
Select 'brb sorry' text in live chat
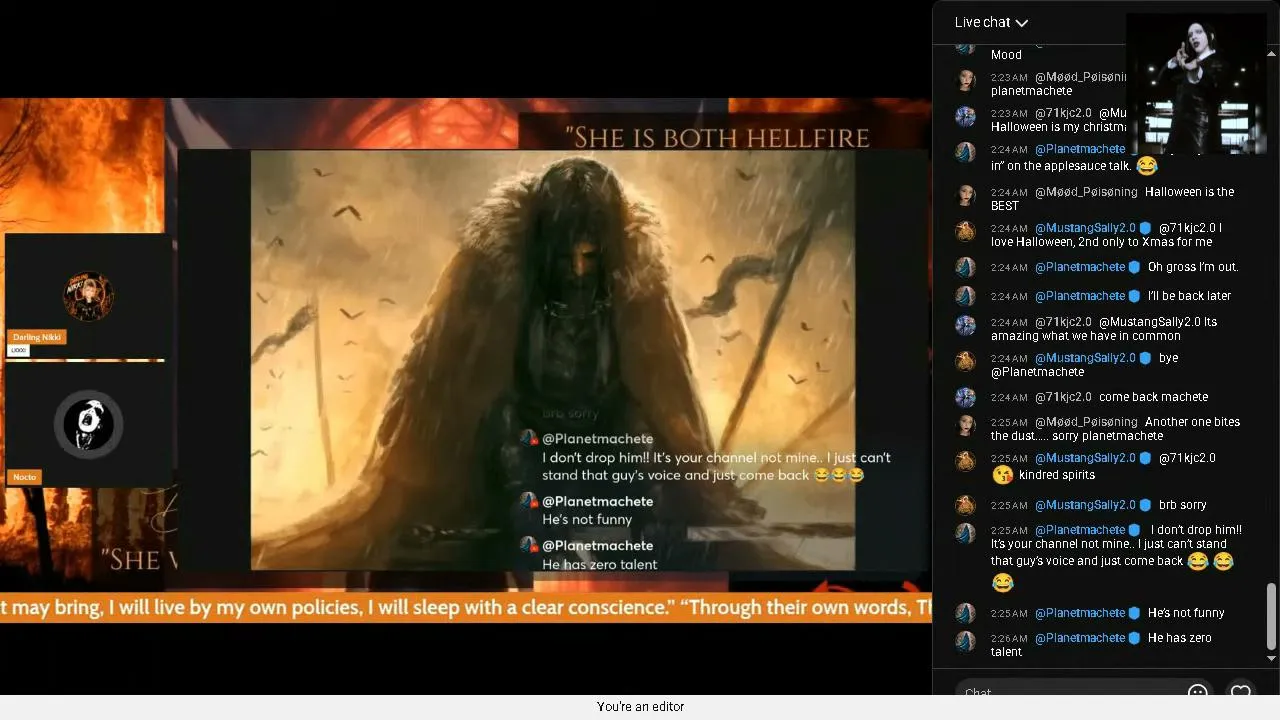[1183, 505]
